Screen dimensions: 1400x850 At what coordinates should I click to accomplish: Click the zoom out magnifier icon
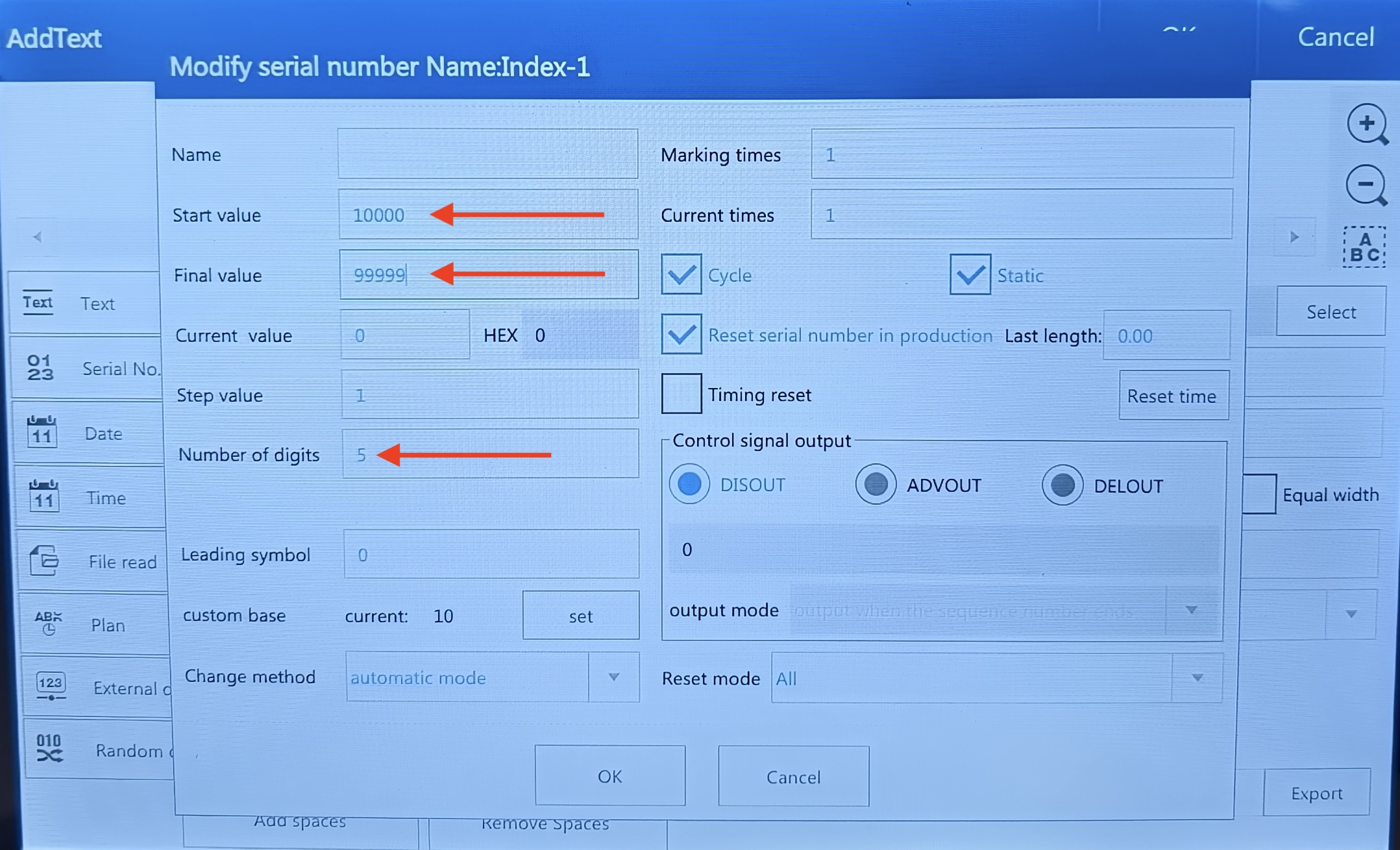pos(1367,186)
